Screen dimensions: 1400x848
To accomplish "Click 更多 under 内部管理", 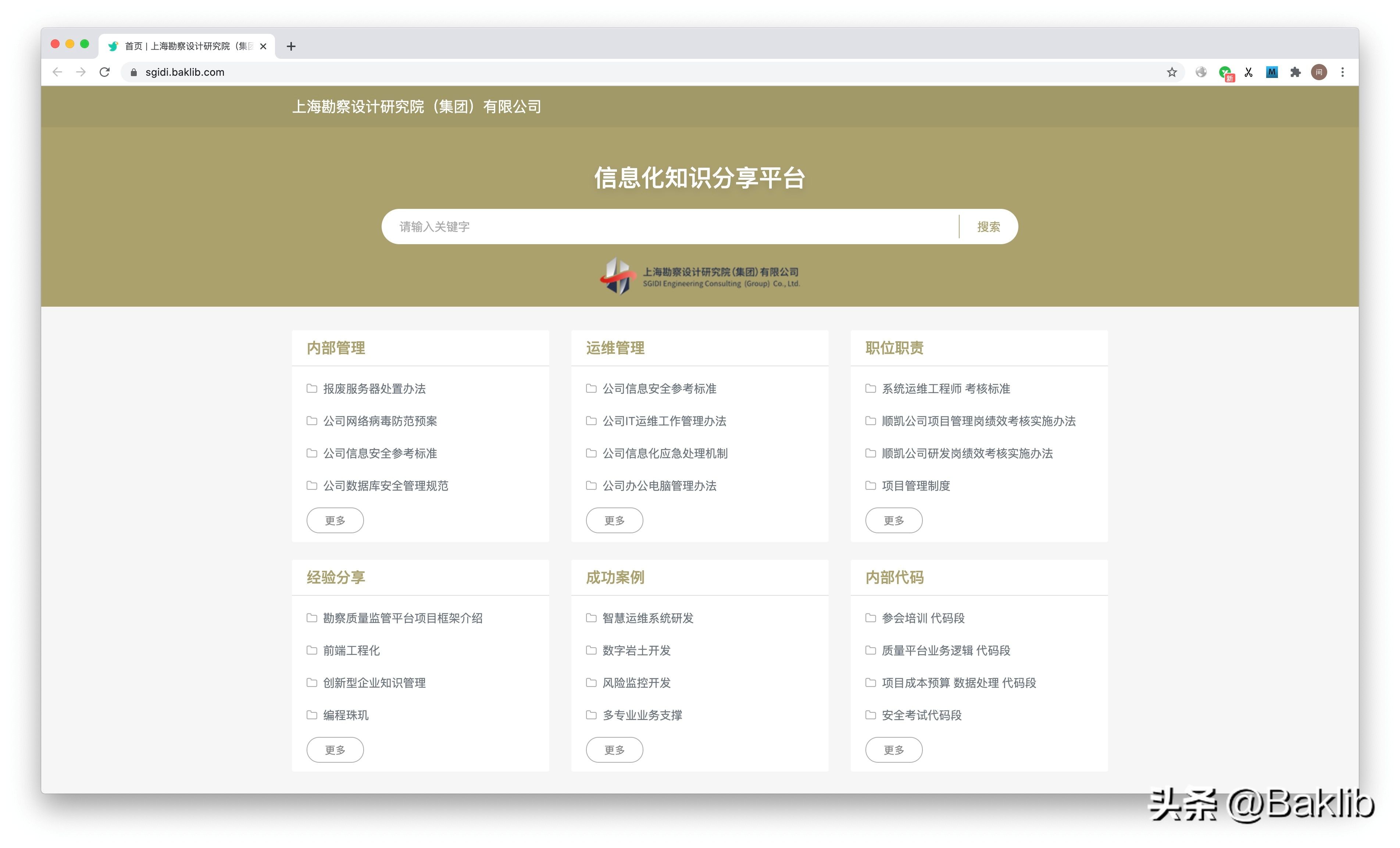I will [x=335, y=520].
